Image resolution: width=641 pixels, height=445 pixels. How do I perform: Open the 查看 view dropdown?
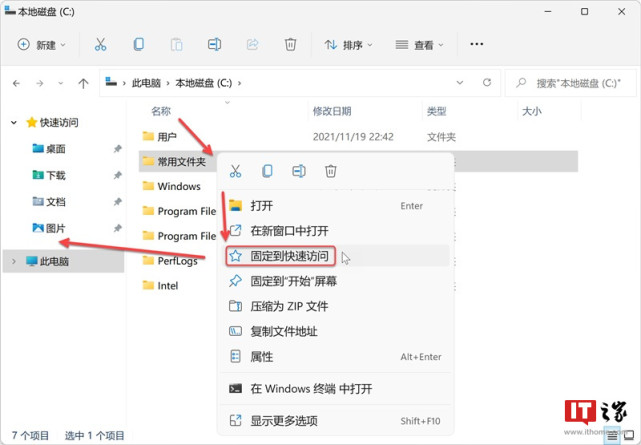tap(419, 45)
